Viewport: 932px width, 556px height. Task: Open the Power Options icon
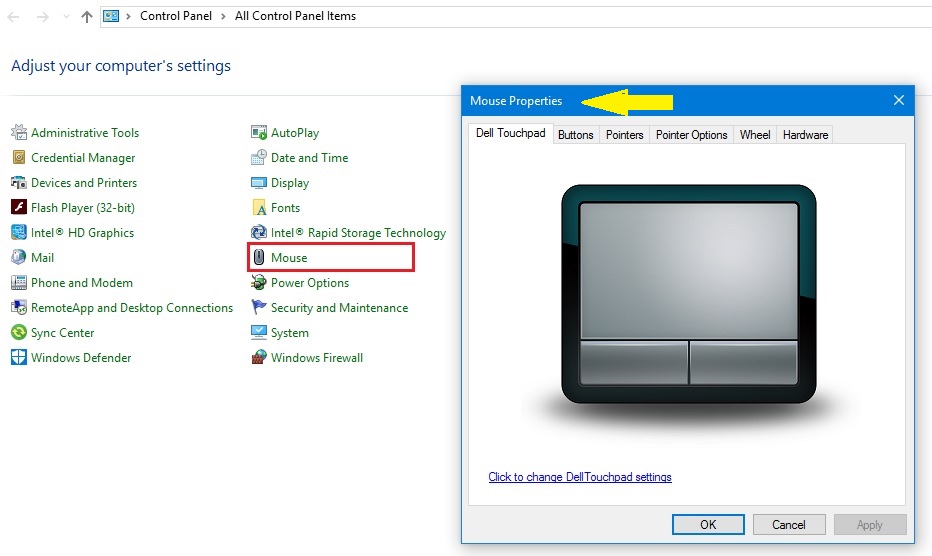[x=259, y=283]
